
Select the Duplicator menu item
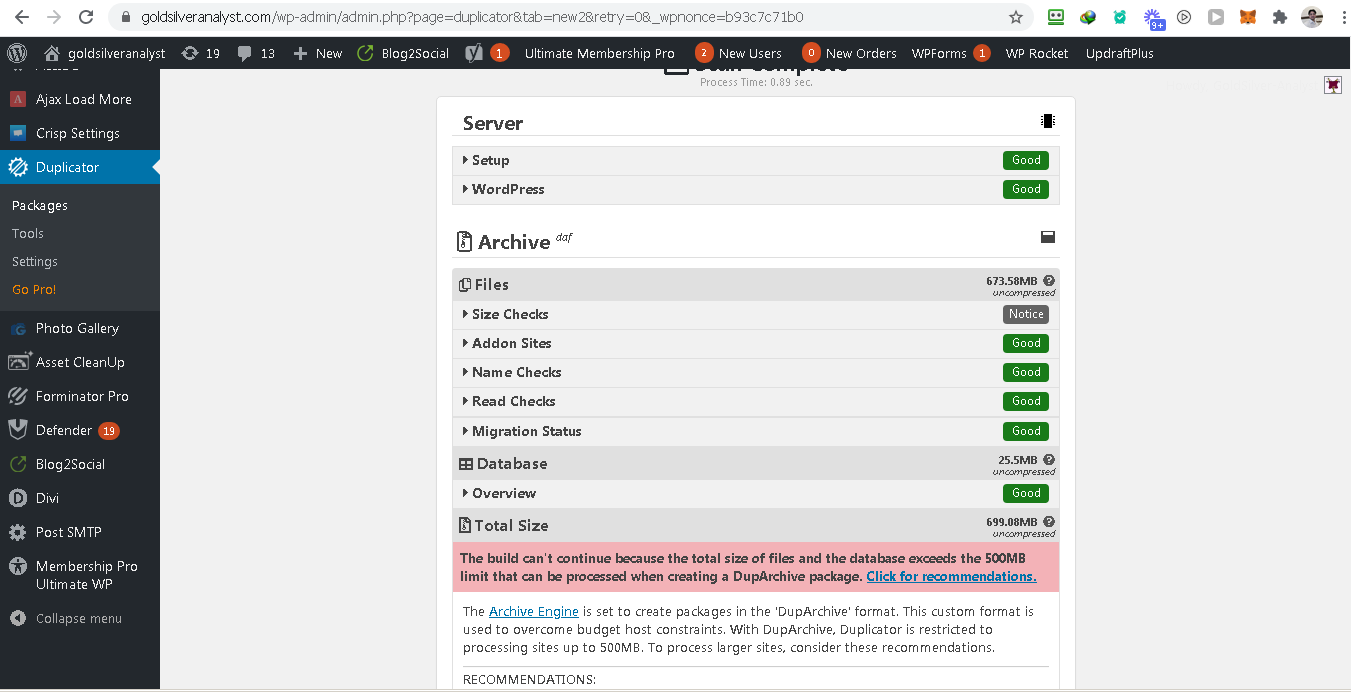click(80, 167)
